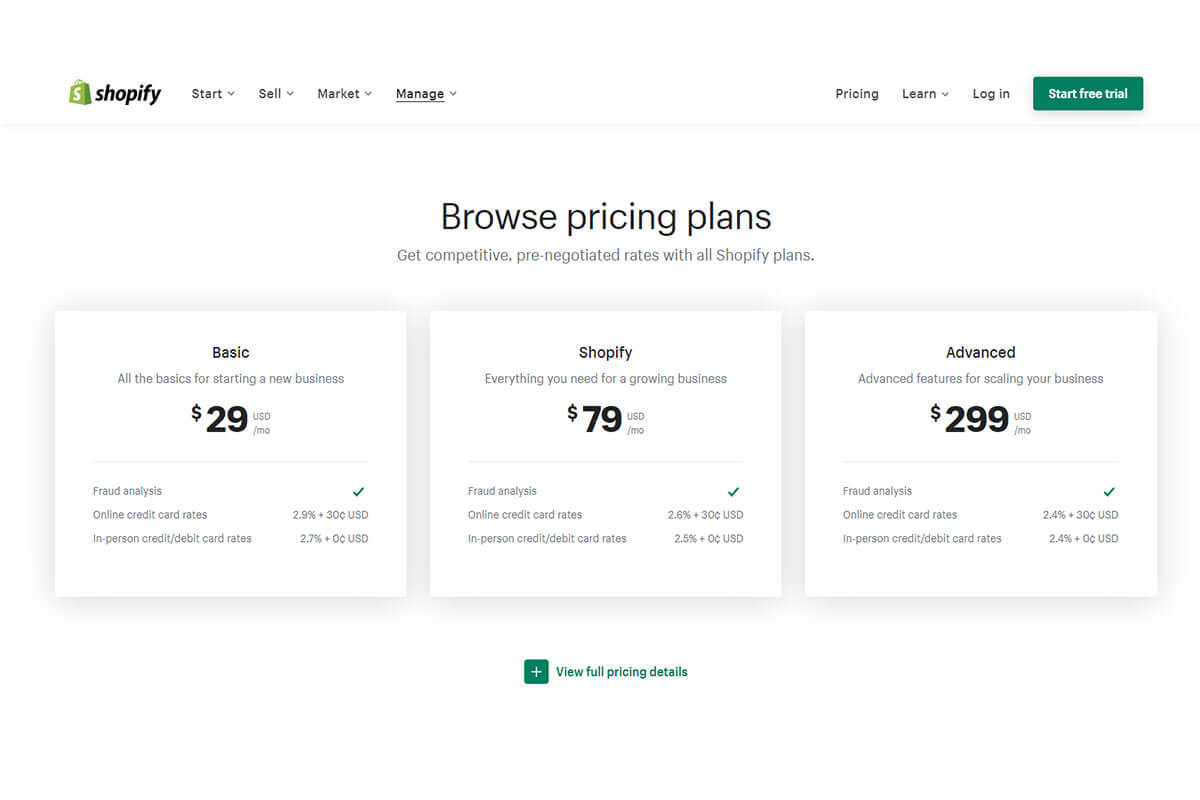Click the $29 Basic plan price
Image resolution: width=1200 pixels, height=800 pixels.
coord(220,419)
